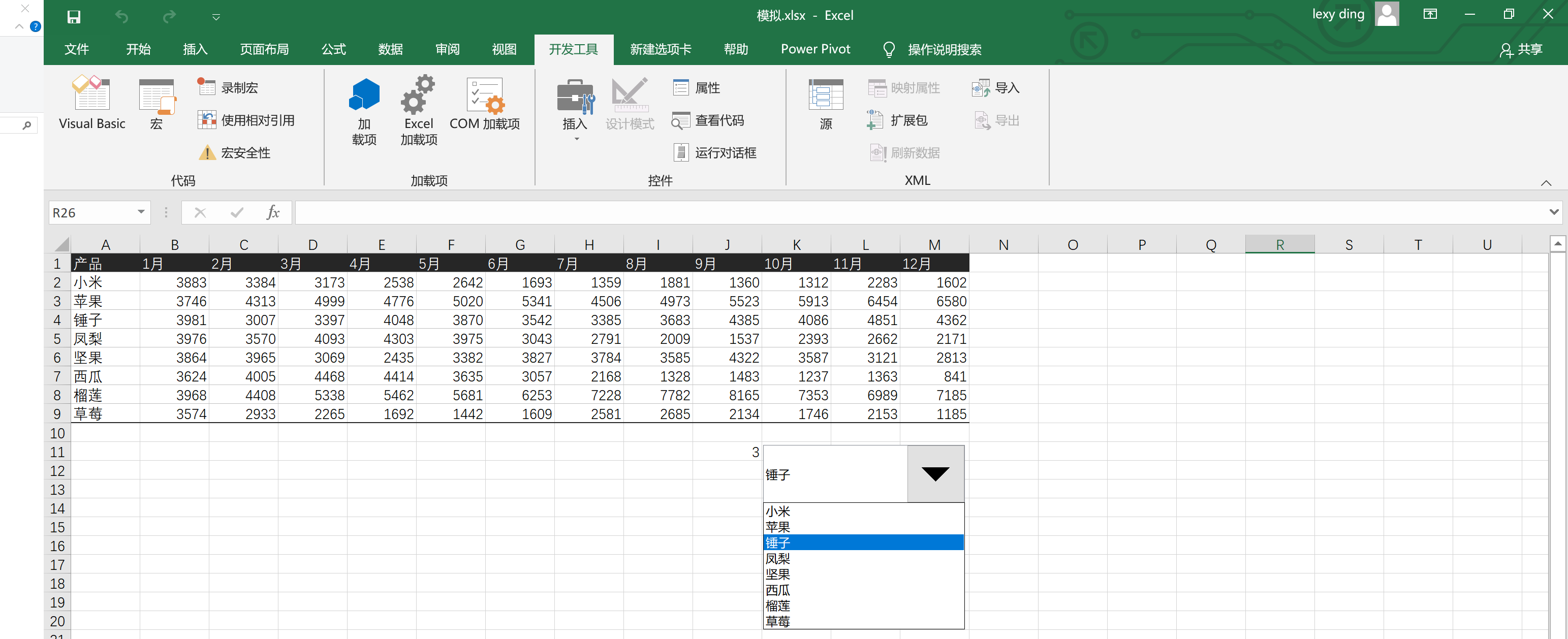Viewport: 1568px width, 639px height.
Task: Switch to the 插入 ribbon tab
Action: pos(196,49)
